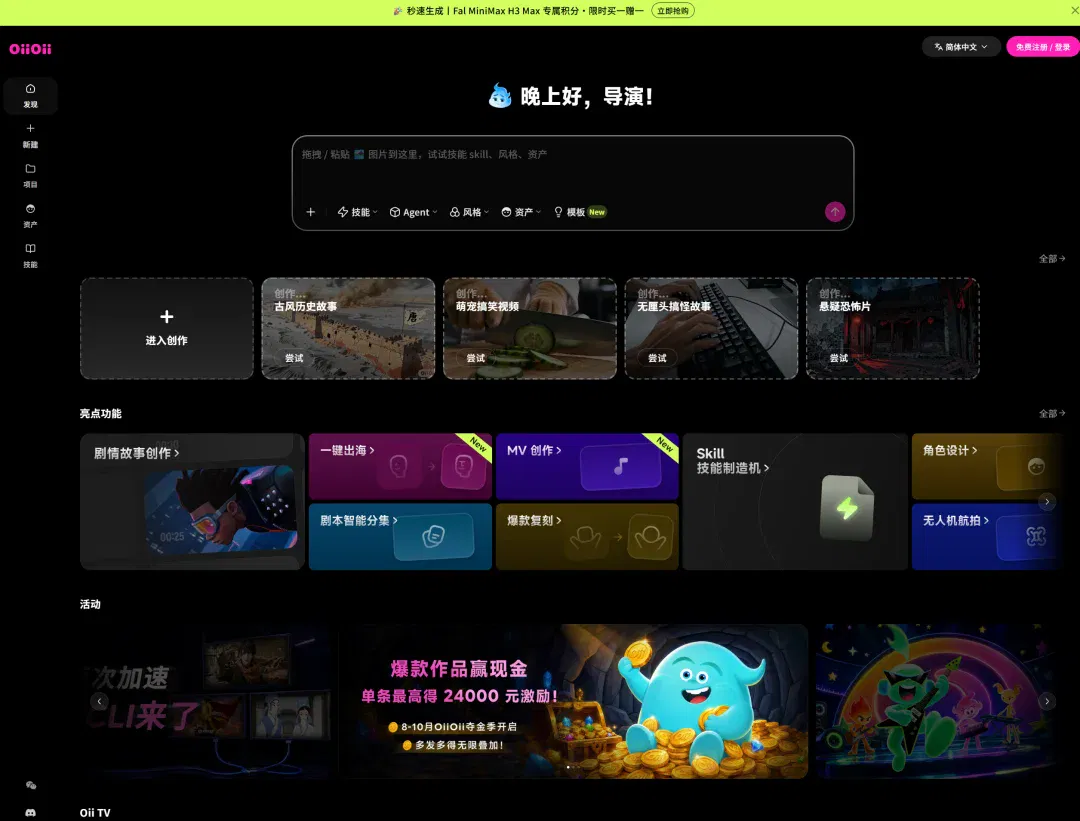Click next arrow in 亮点功能 row
Viewport: 1080px width, 821px height.
[1047, 501]
